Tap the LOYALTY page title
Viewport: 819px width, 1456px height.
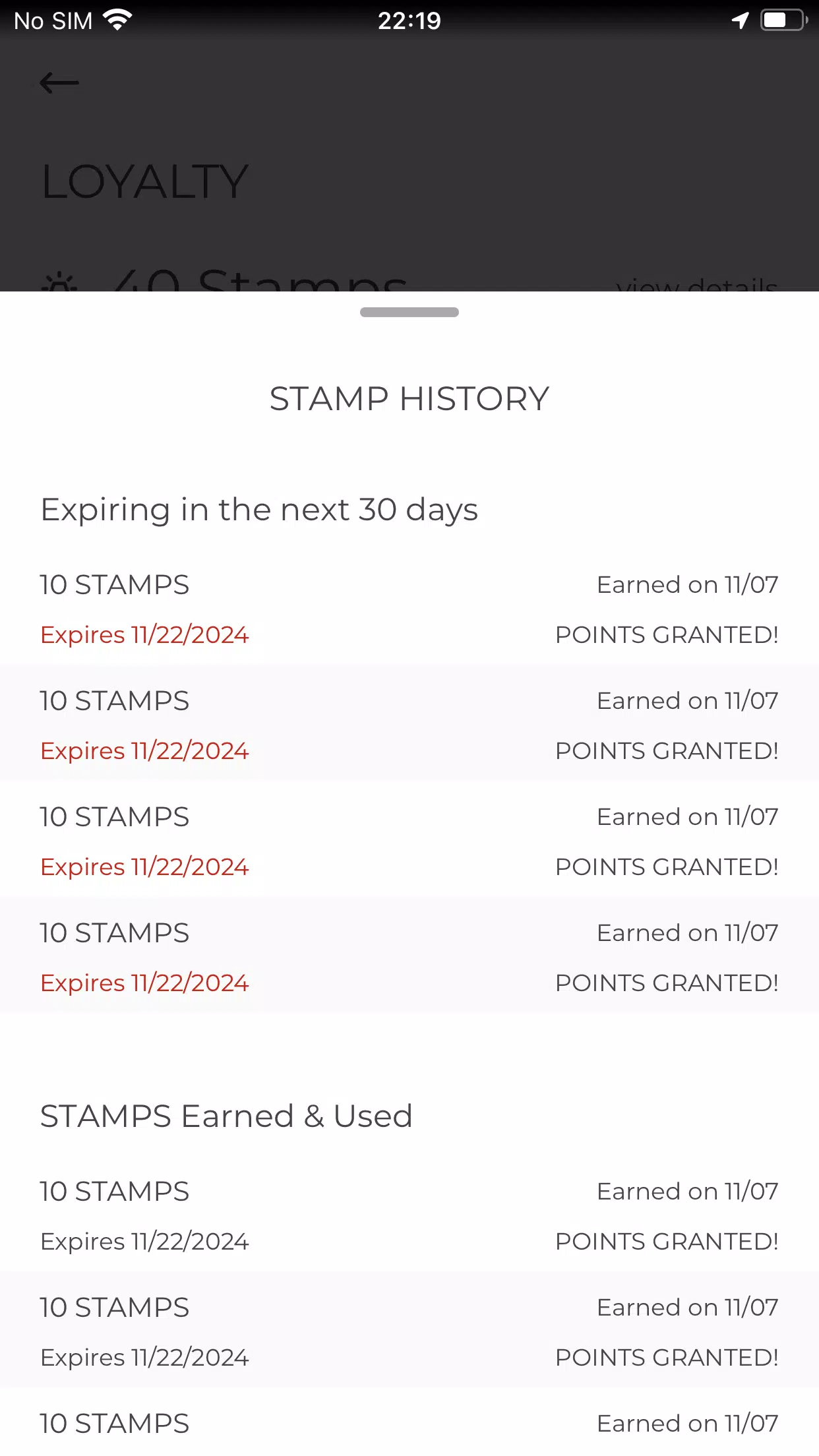coord(145,181)
